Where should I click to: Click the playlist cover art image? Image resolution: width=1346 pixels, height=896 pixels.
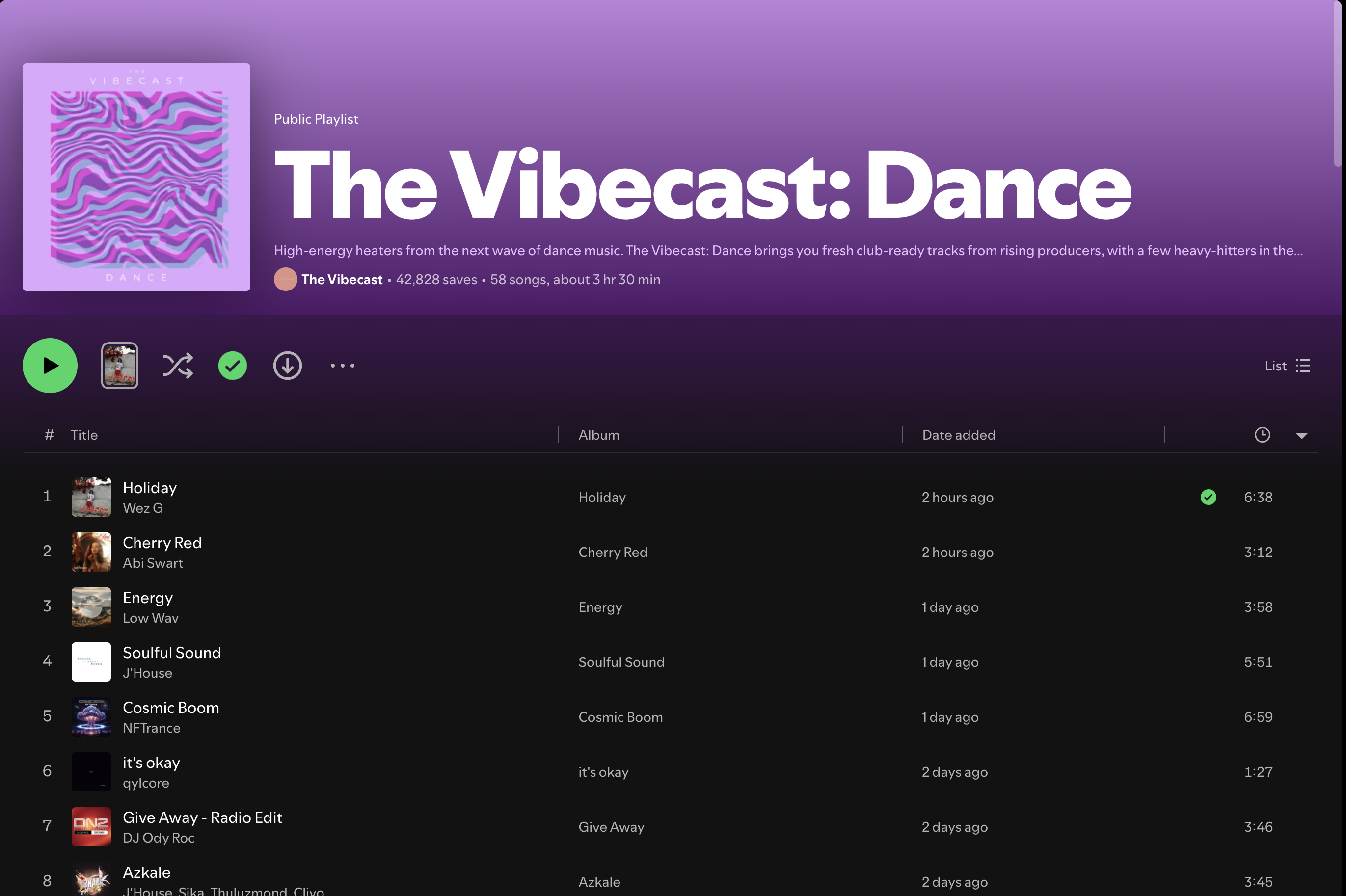136,177
